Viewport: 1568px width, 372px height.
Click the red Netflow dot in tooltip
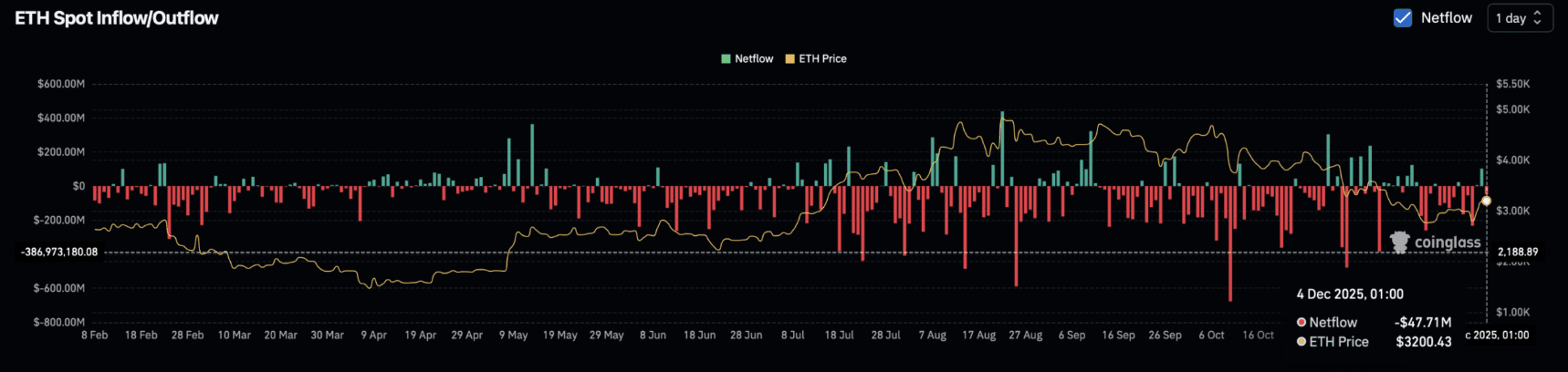pyautogui.click(x=1301, y=322)
